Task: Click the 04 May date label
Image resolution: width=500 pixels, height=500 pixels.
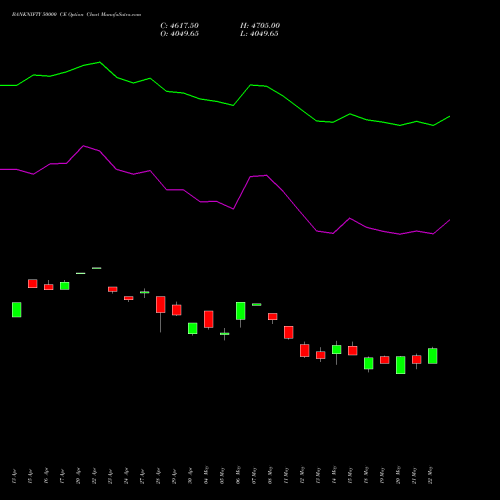Action: pos(206,475)
